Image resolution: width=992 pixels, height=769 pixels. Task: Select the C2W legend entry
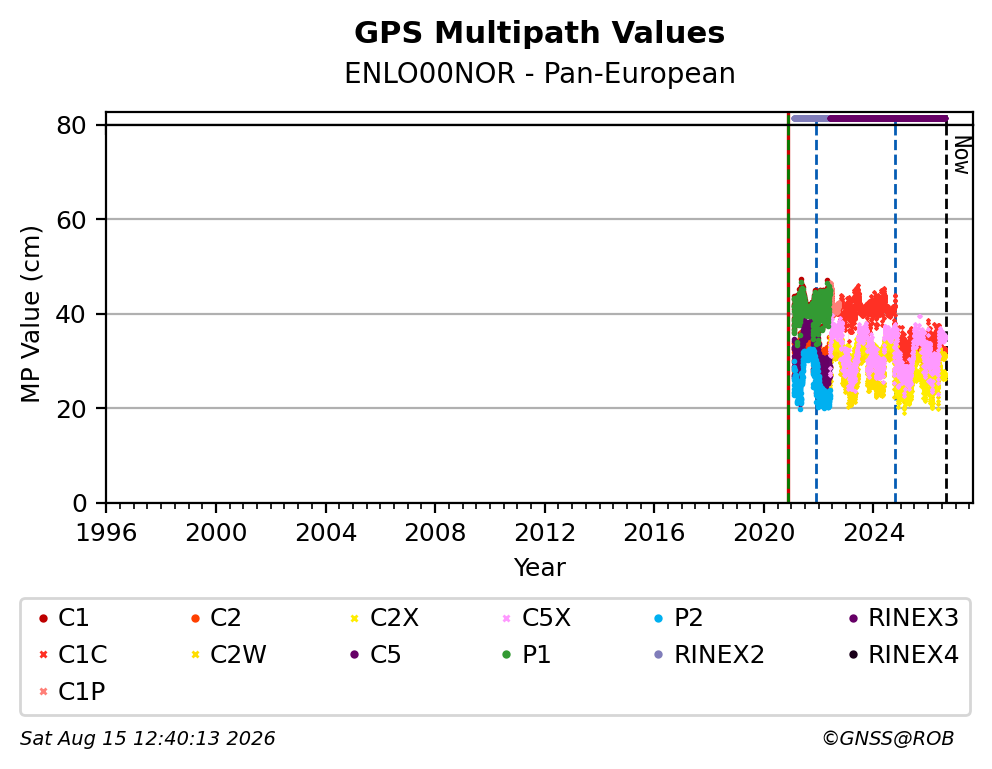pyautogui.click(x=228, y=655)
